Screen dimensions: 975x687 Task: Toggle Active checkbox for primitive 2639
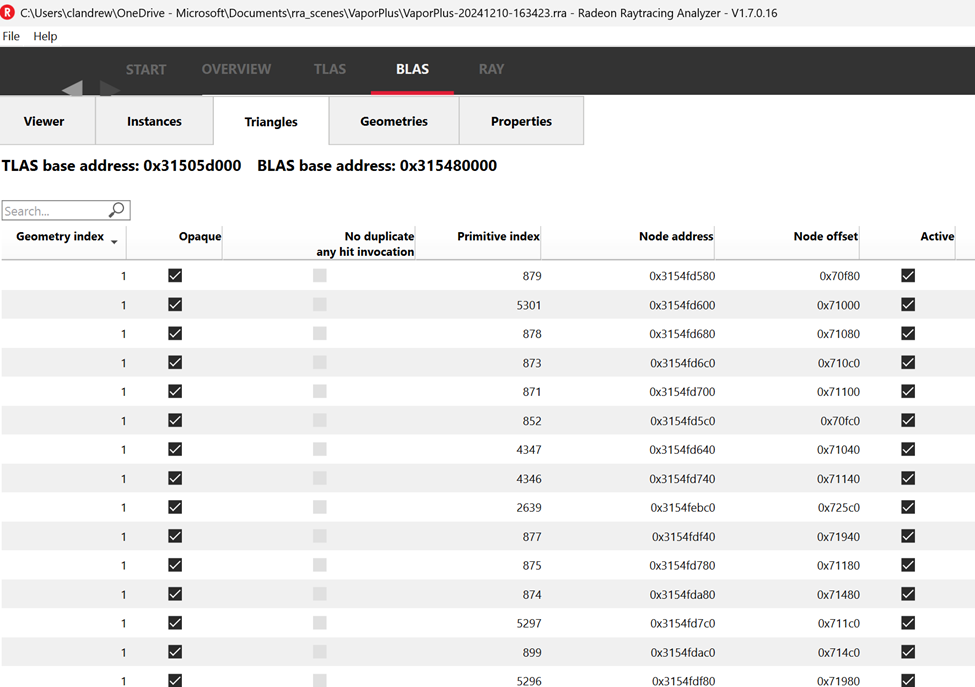[x=908, y=507]
